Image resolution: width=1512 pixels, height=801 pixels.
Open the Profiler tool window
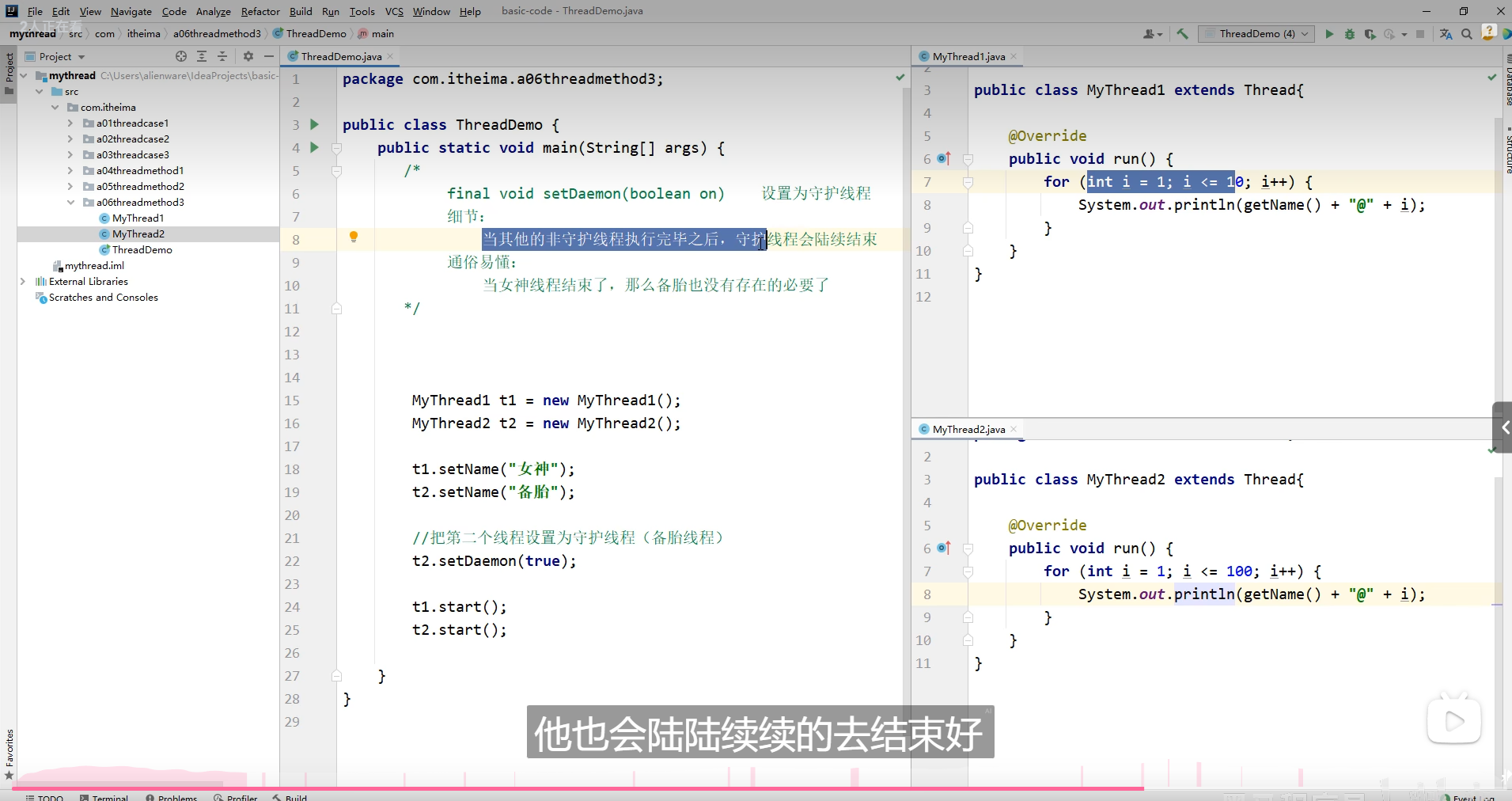click(236, 796)
